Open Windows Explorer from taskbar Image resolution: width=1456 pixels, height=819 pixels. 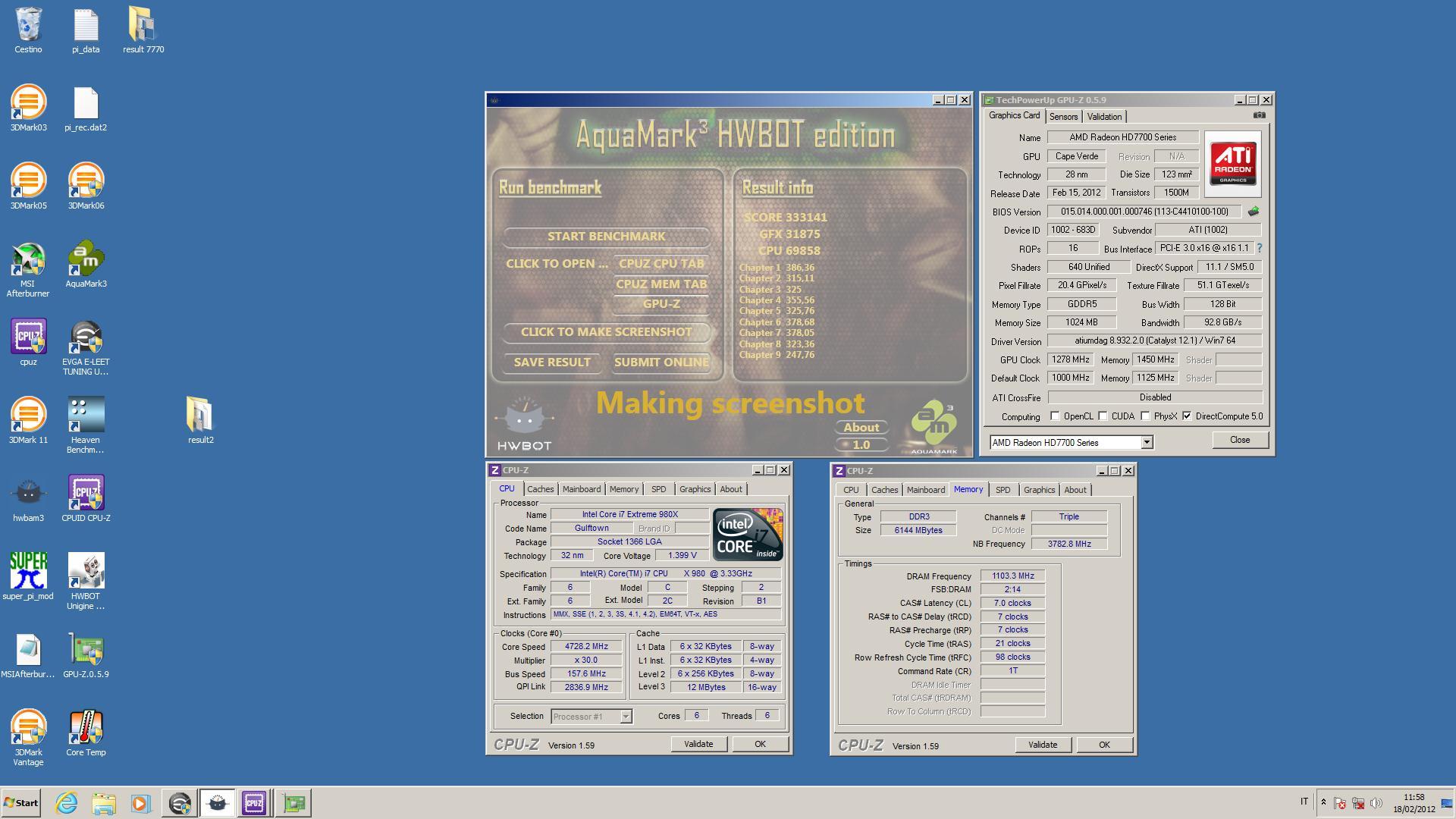coord(104,803)
